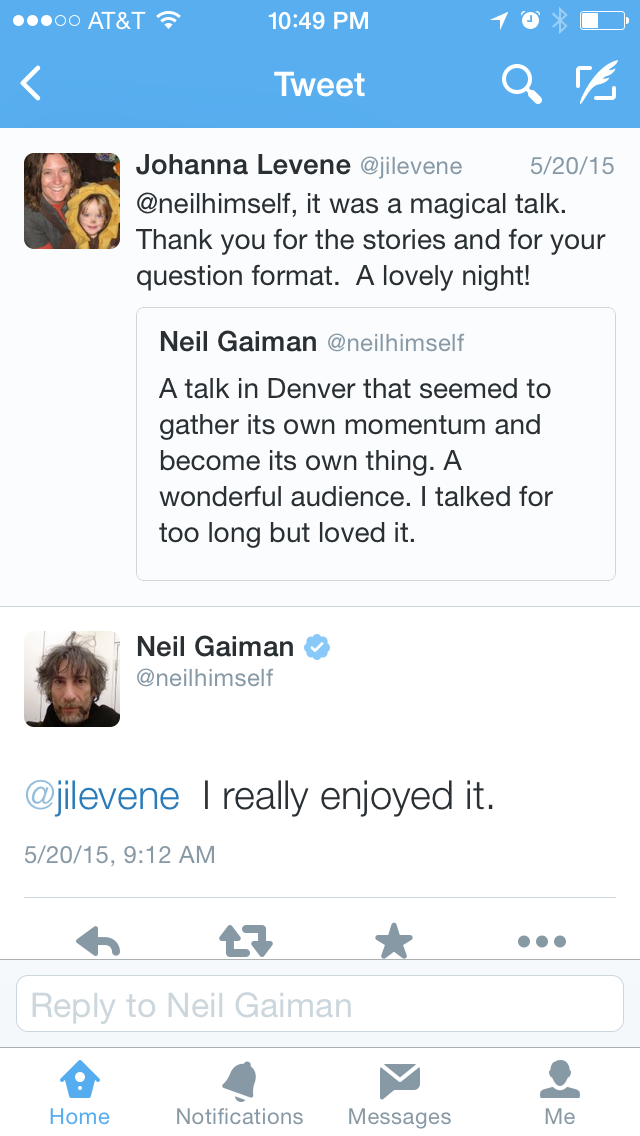Open search with the magnifier icon

(x=521, y=84)
